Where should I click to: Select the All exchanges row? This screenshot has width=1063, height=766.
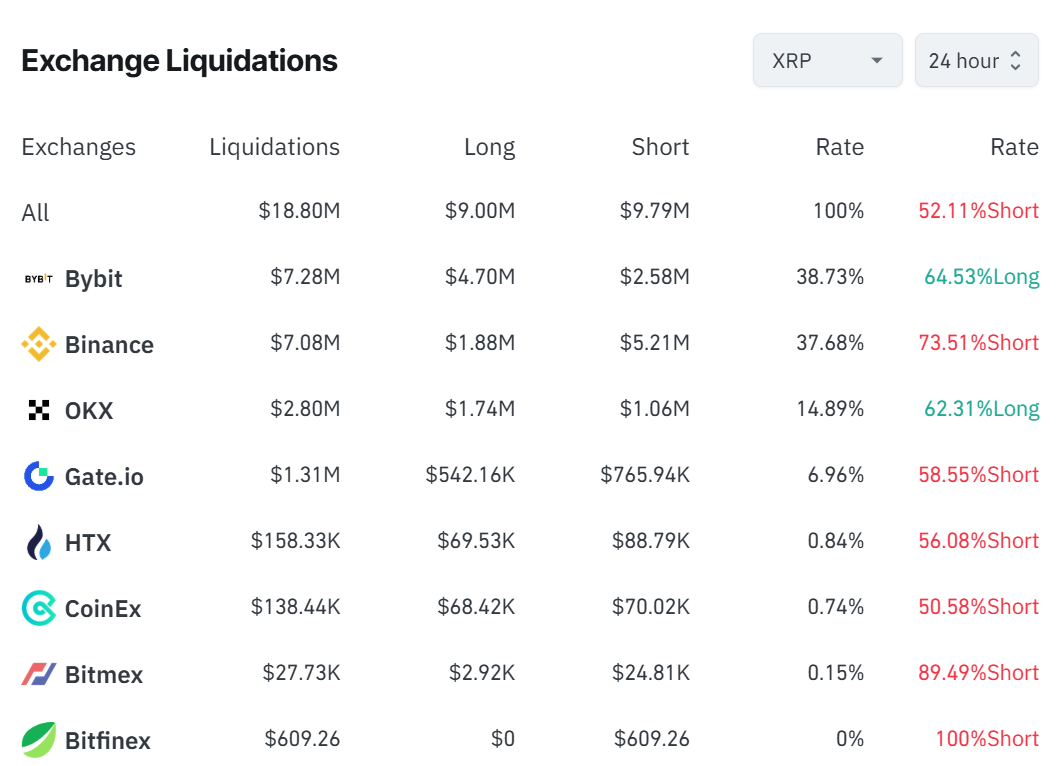coord(35,212)
